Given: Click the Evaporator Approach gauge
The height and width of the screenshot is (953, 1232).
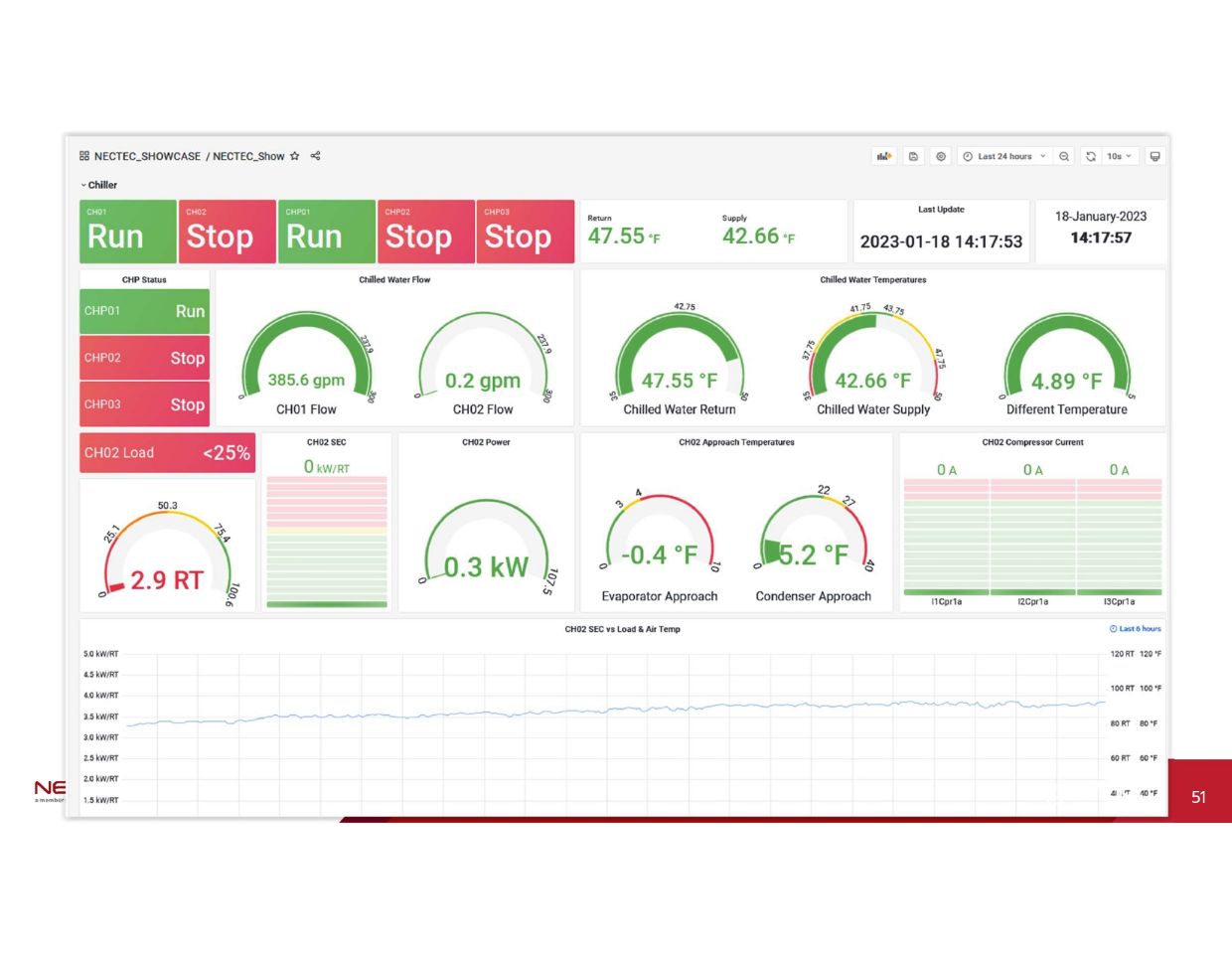Looking at the screenshot, I should 660,547.
